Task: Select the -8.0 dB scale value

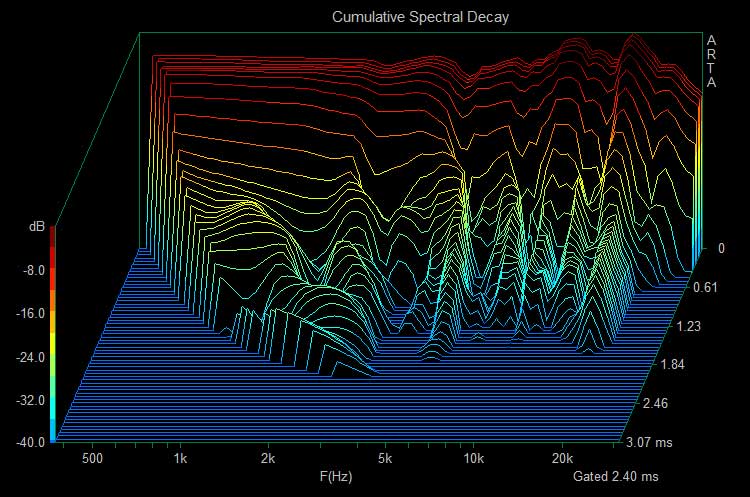Action: tap(34, 270)
